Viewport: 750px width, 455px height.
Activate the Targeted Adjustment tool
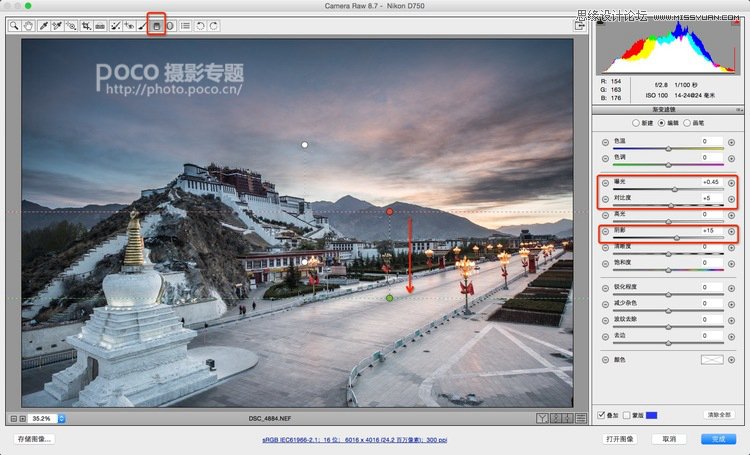[x=71, y=26]
